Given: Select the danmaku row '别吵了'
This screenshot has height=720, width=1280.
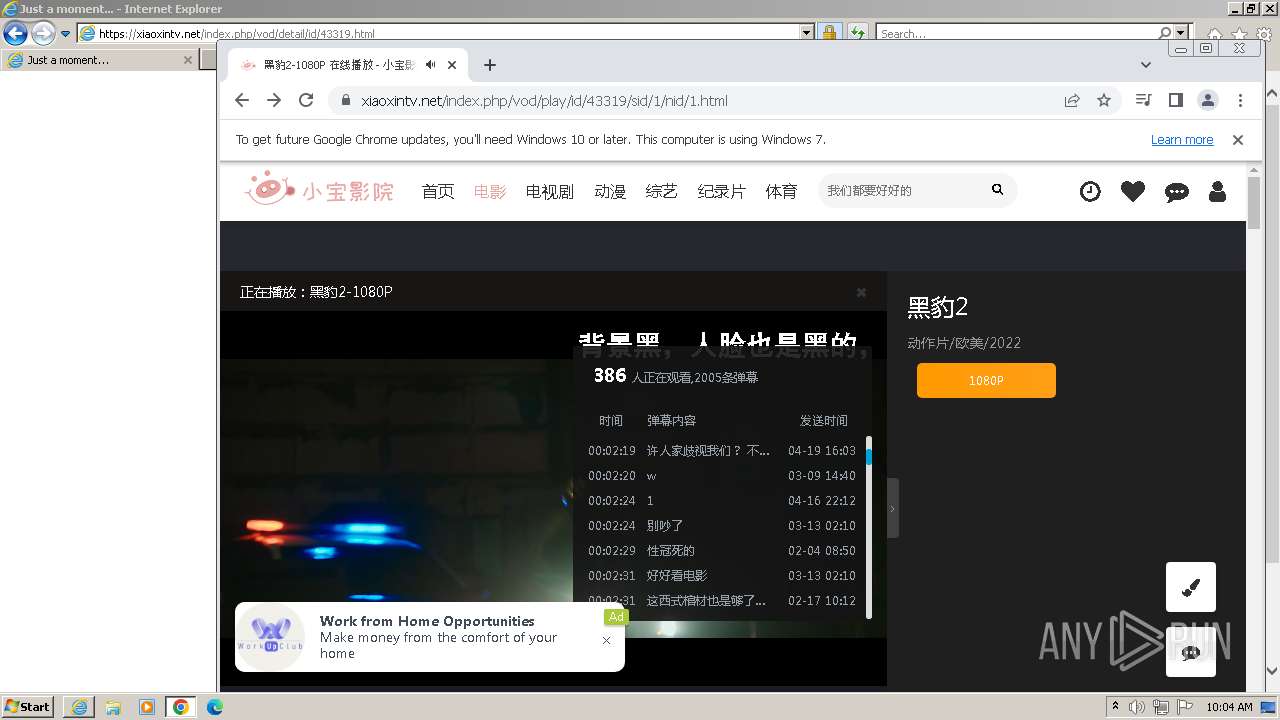Looking at the screenshot, I should 722,525.
